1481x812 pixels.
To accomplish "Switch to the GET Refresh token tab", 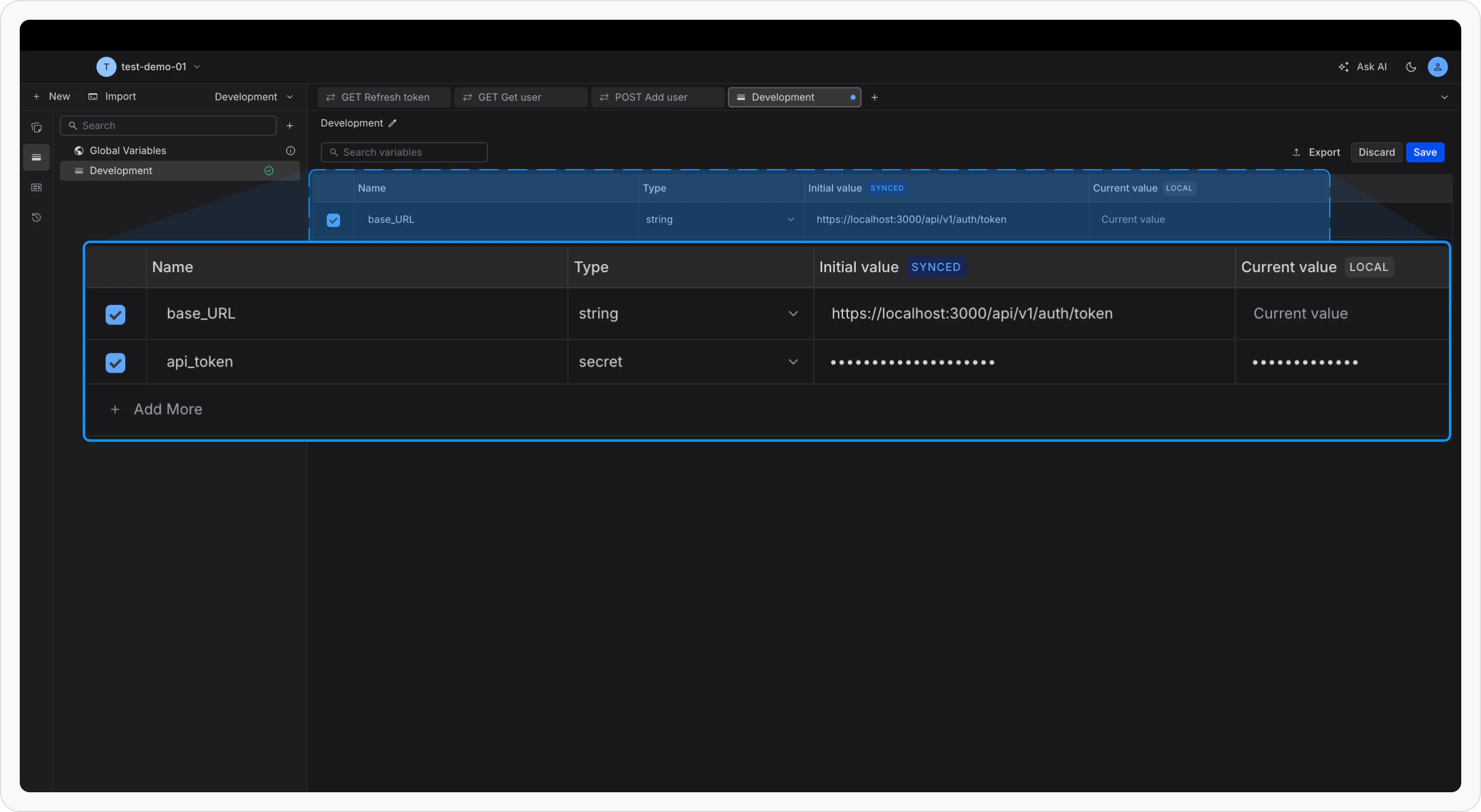I will point(384,97).
